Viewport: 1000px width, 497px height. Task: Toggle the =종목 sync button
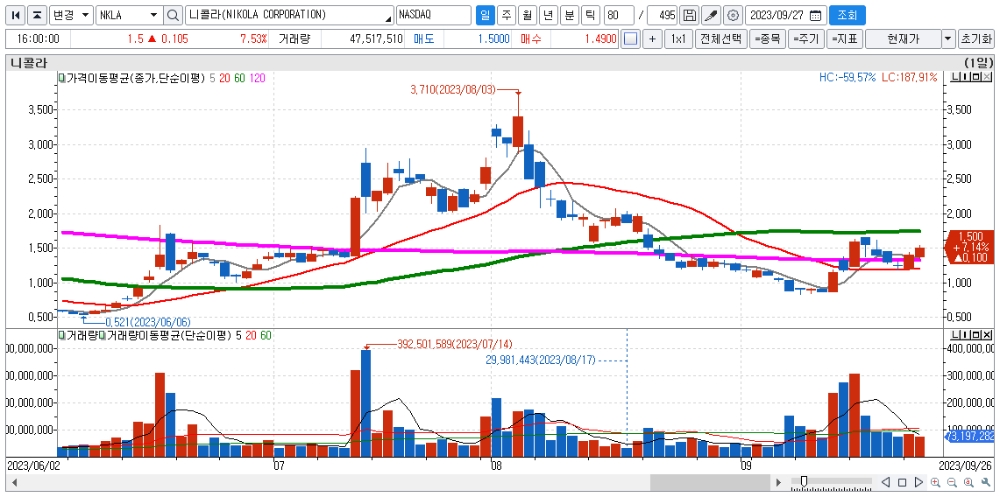(x=767, y=39)
